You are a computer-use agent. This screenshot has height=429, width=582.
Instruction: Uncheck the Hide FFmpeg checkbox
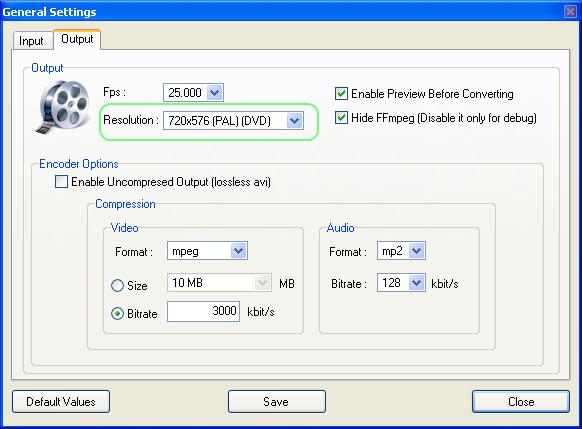(341, 118)
